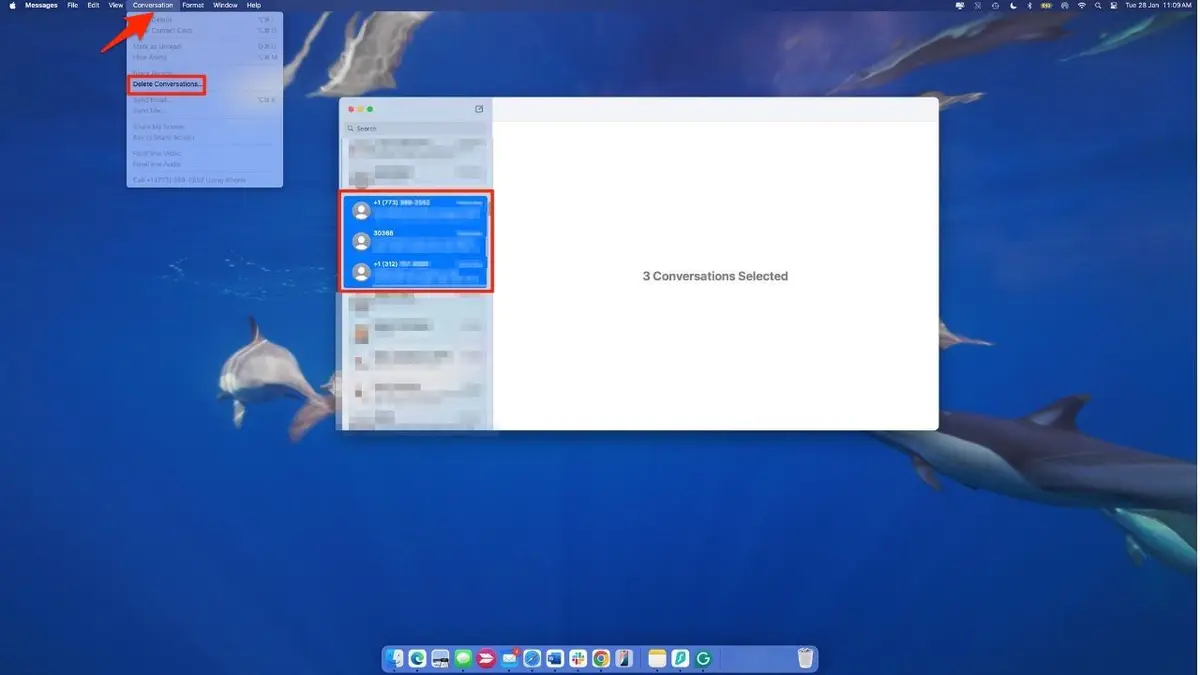Image resolution: width=1200 pixels, height=675 pixels.
Task: Open the Edit menu
Action: click(93, 5)
